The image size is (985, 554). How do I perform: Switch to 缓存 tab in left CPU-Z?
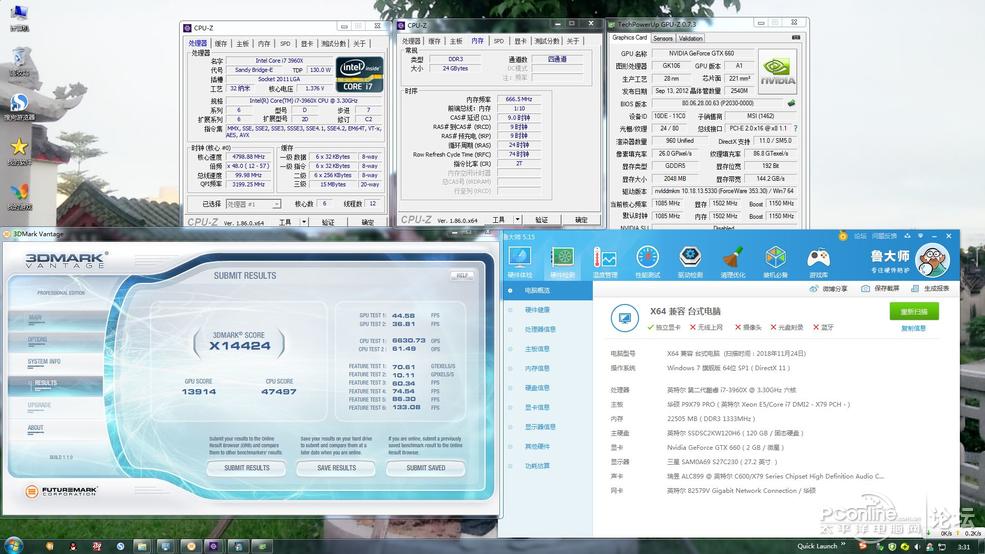tap(221, 43)
